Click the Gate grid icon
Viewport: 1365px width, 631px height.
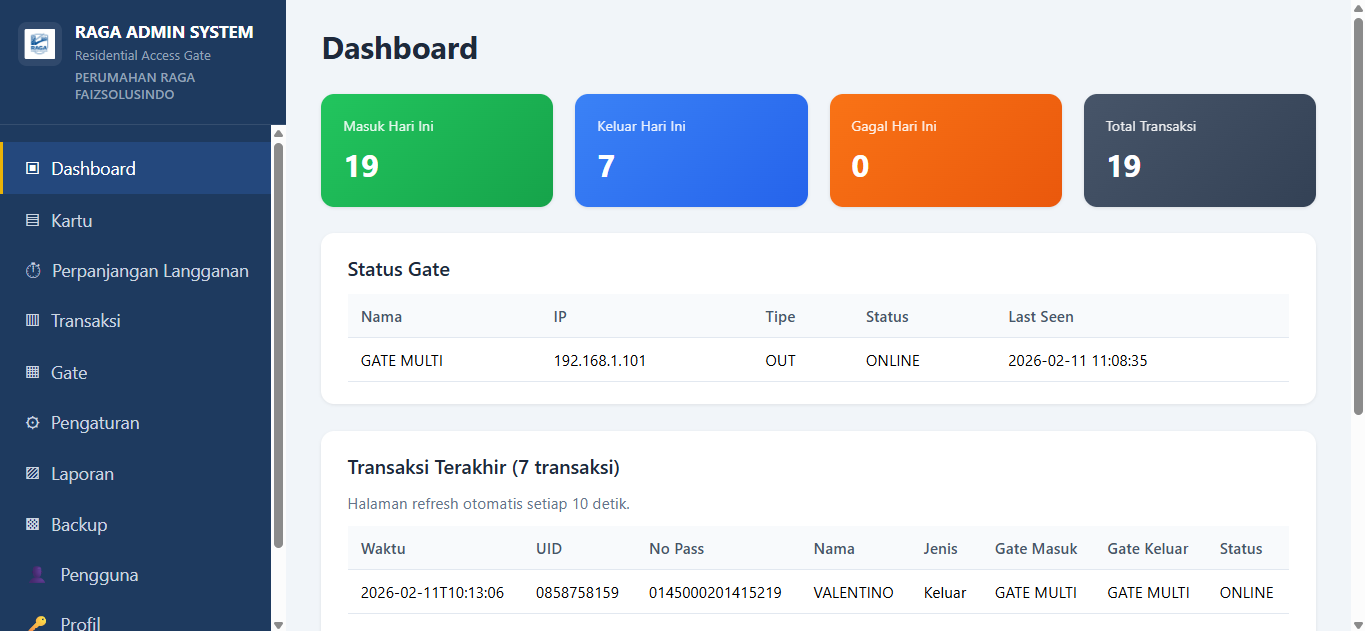pos(32,373)
